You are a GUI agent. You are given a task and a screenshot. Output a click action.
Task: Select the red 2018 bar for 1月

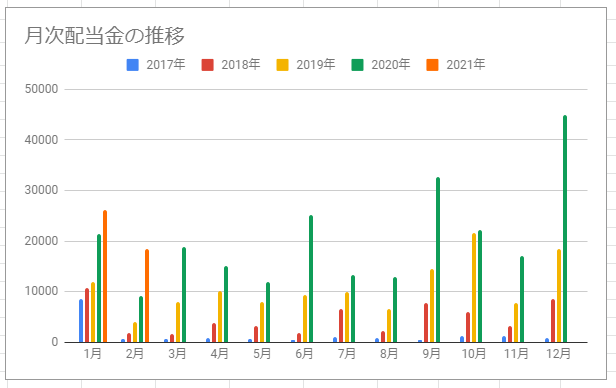pos(87,315)
